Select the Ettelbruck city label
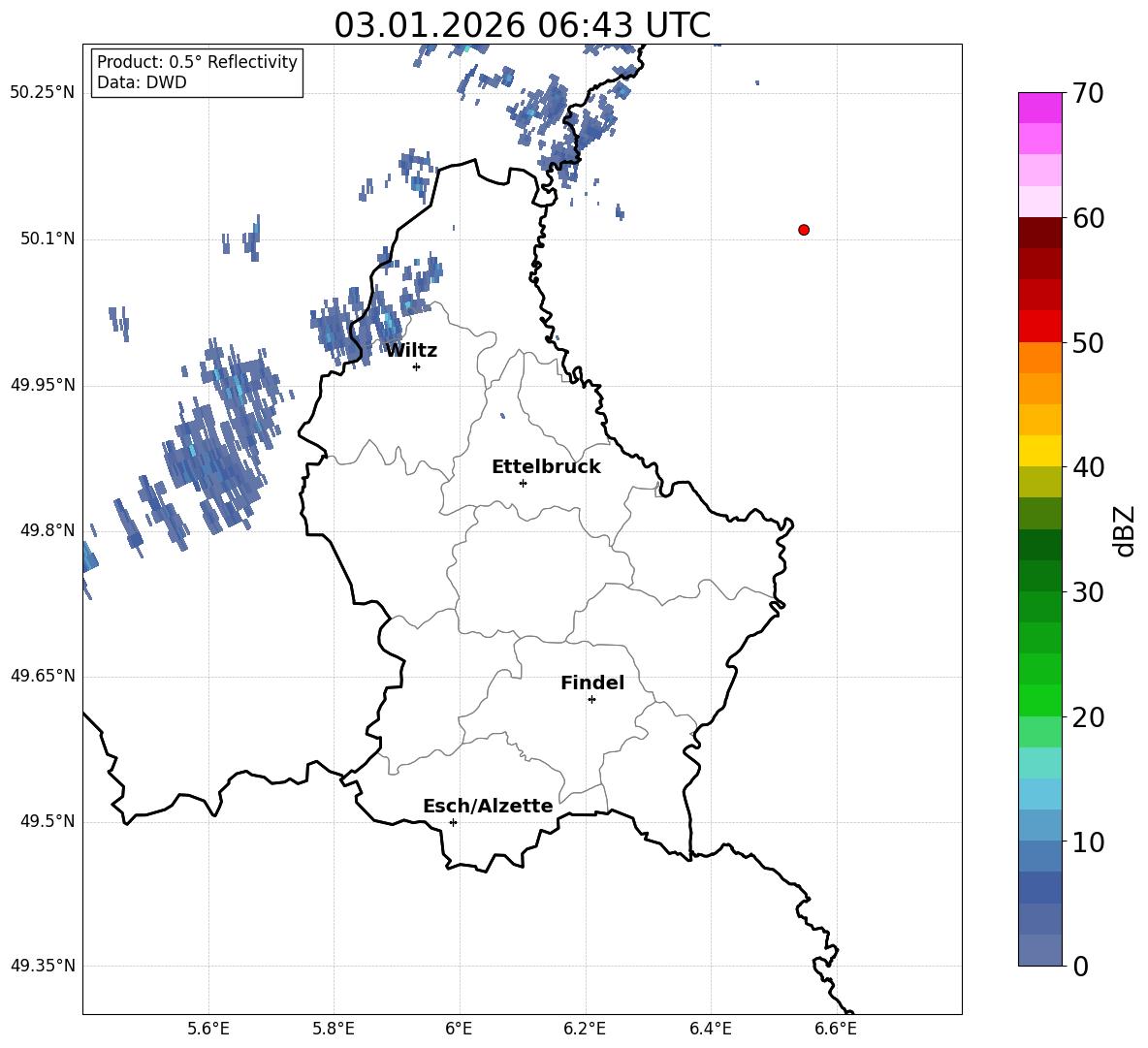The width and height of the screenshot is (1148, 1048). point(546,467)
